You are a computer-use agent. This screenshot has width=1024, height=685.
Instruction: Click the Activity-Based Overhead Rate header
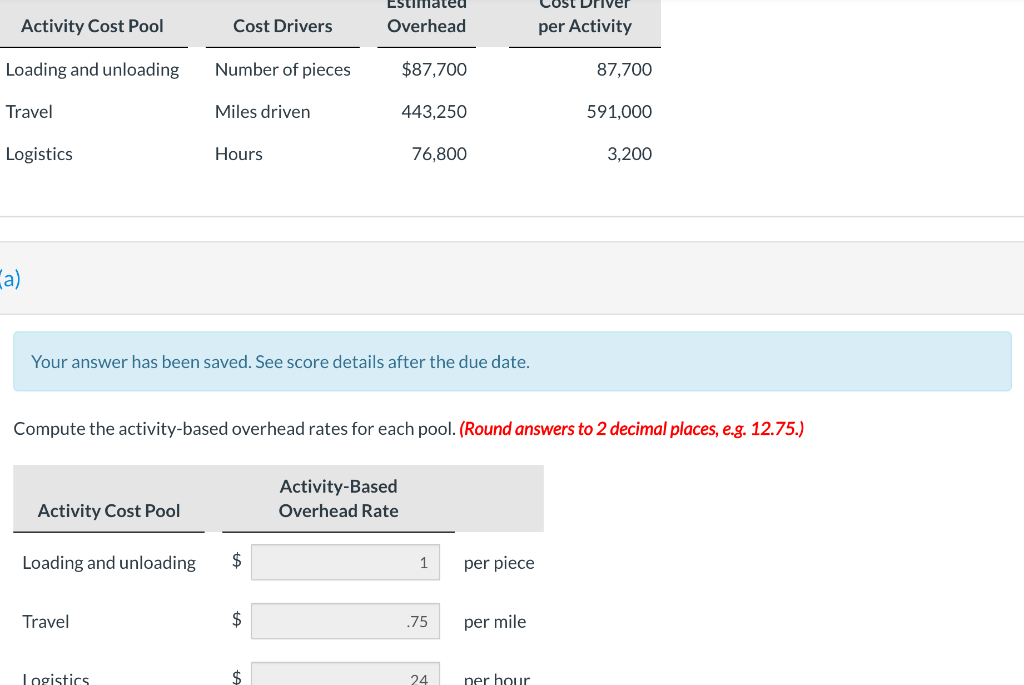pos(338,498)
